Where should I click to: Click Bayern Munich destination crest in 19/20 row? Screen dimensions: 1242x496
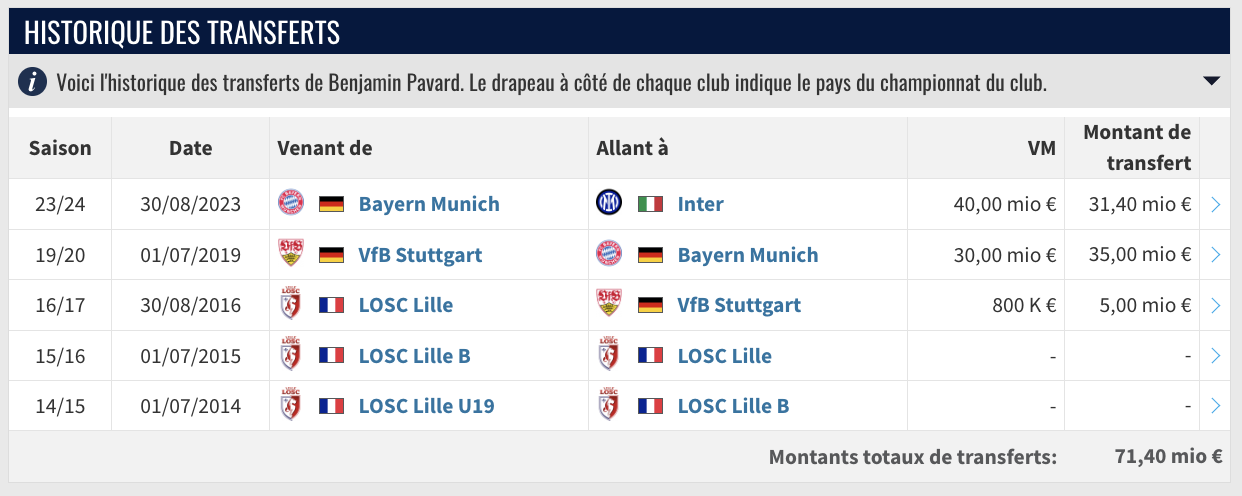tap(609, 255)
